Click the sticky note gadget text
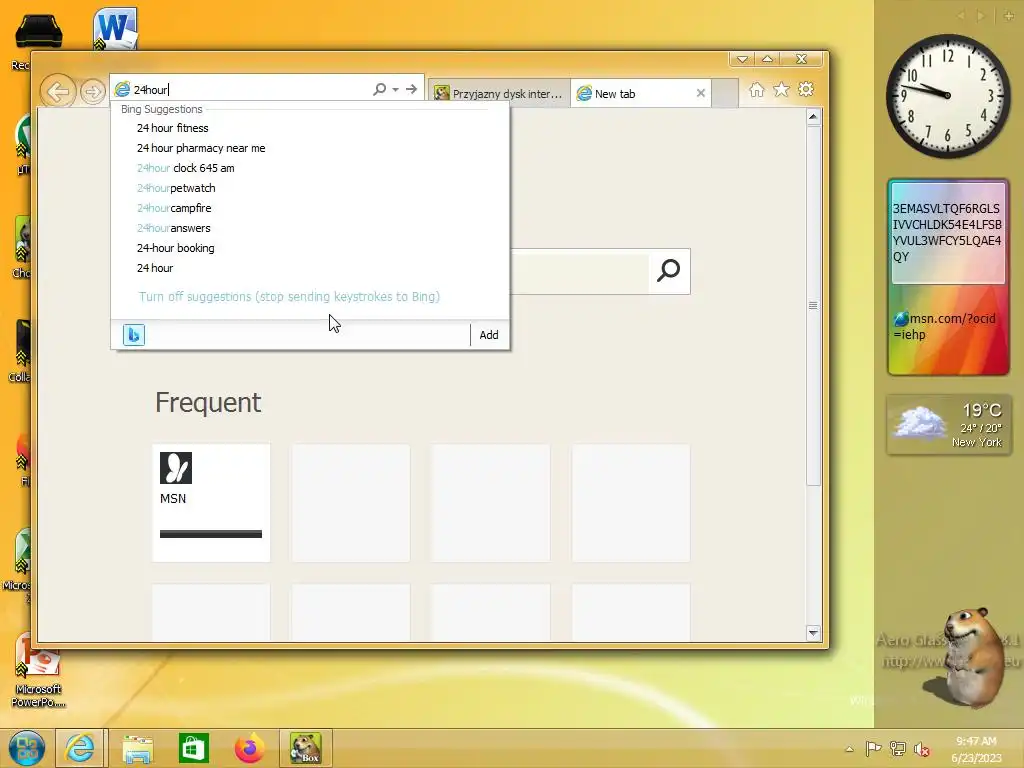This screenshot has height=768, width=1024. coord(947,232)
